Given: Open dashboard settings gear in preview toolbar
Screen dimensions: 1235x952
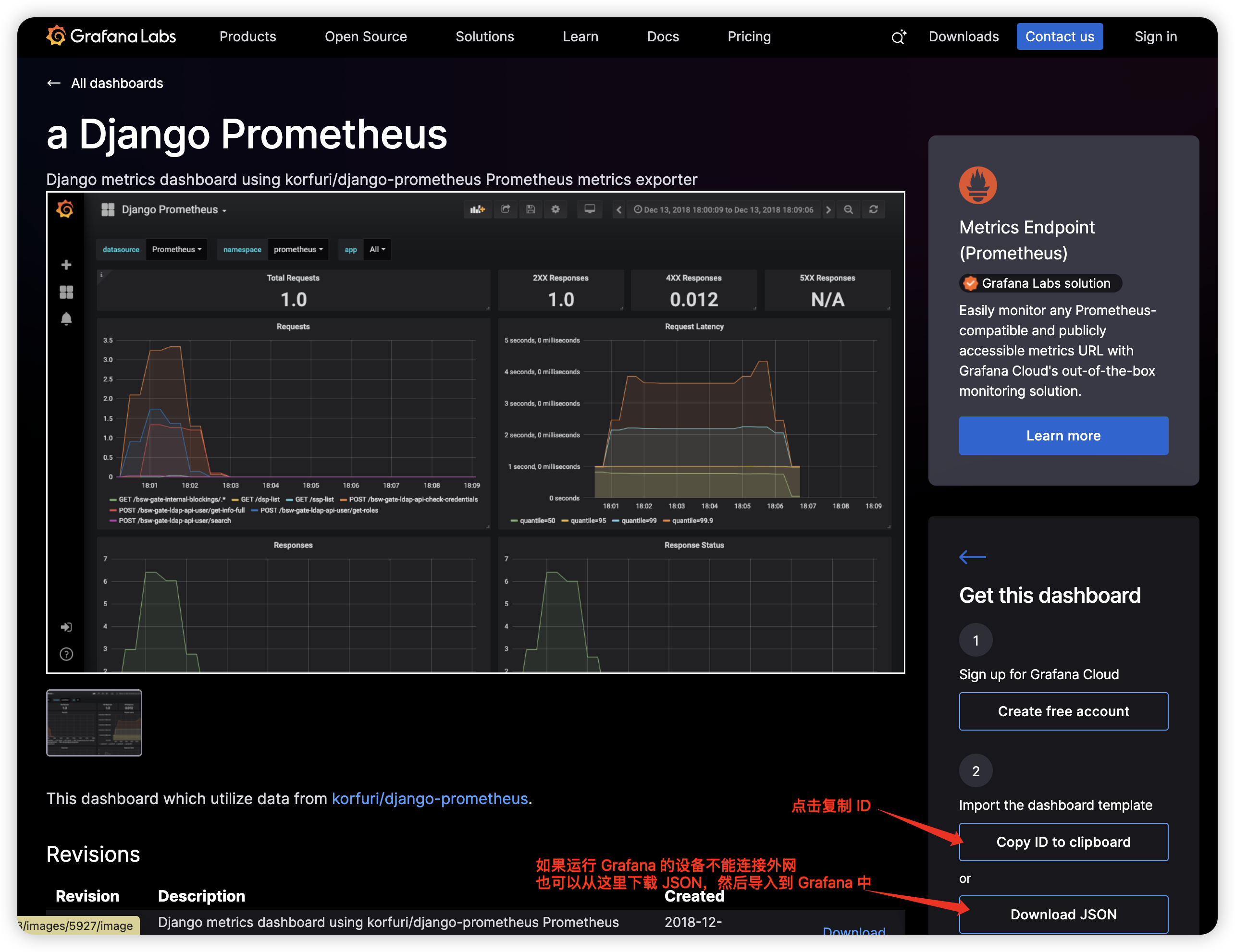Looking at the screenshot, I should tap(556, 209).
